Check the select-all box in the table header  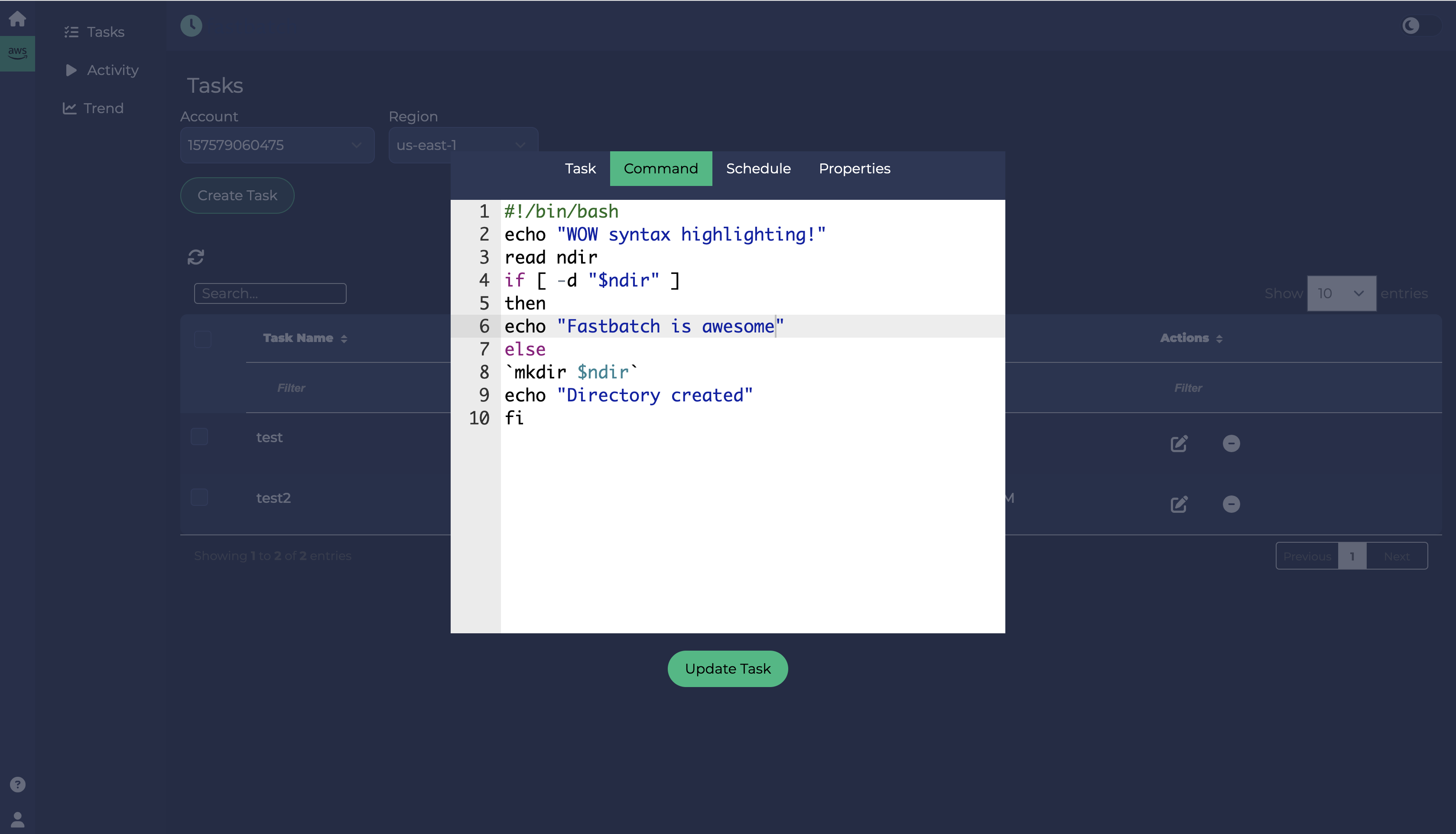203,339
